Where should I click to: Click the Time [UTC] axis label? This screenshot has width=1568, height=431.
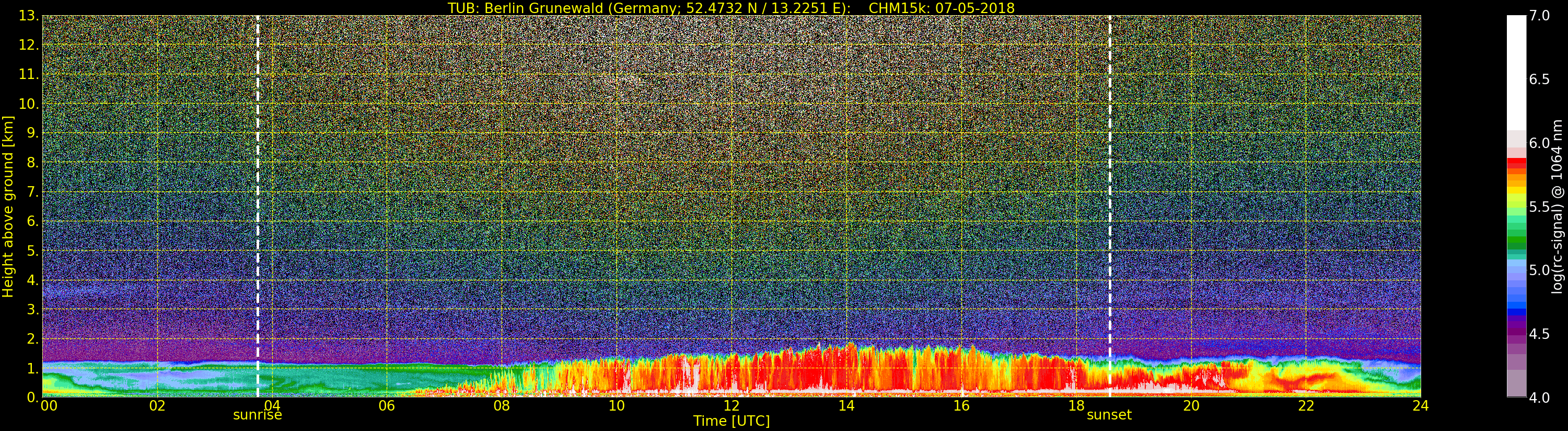click(731, 421)
